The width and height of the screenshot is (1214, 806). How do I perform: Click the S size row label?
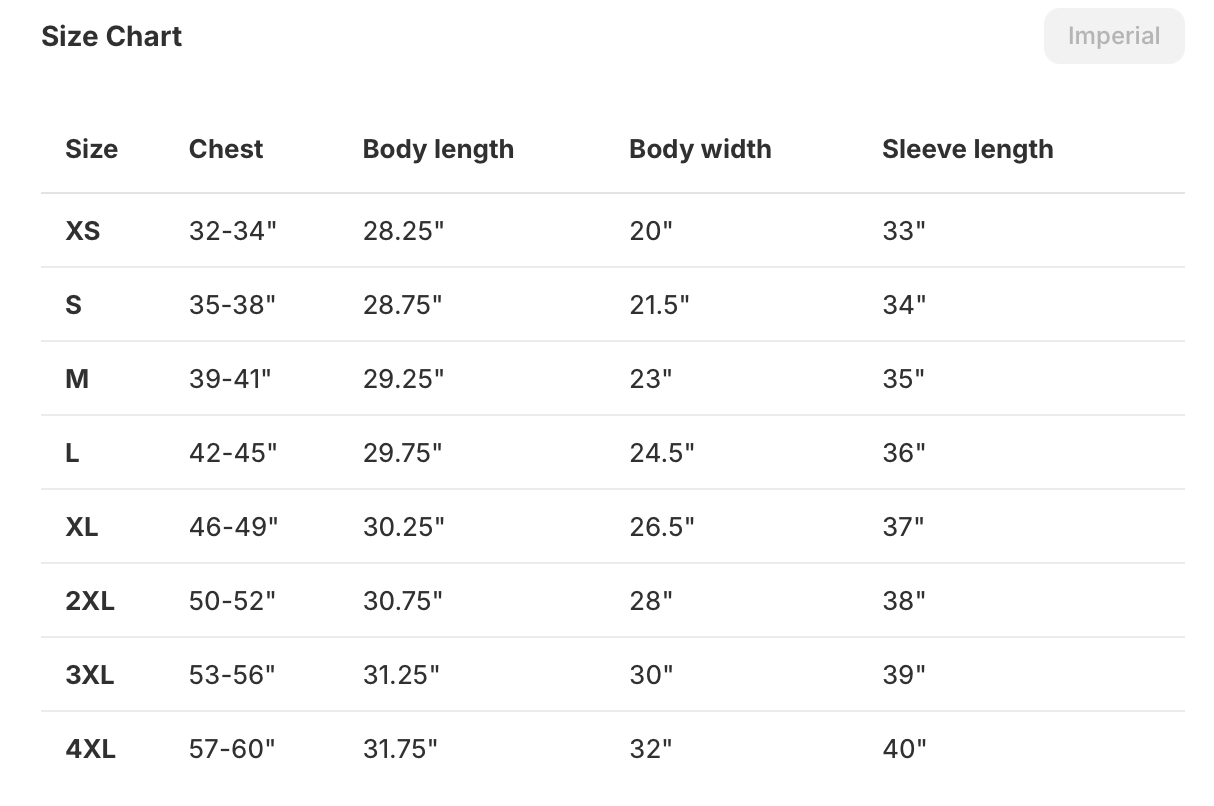click(73, 305)
